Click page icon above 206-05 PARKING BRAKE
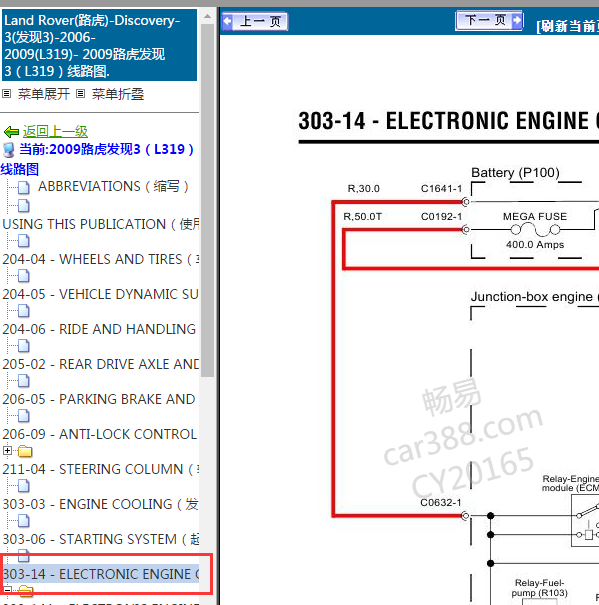The width and height of the screenshot is (599, 605). click(x=24, y=381)
